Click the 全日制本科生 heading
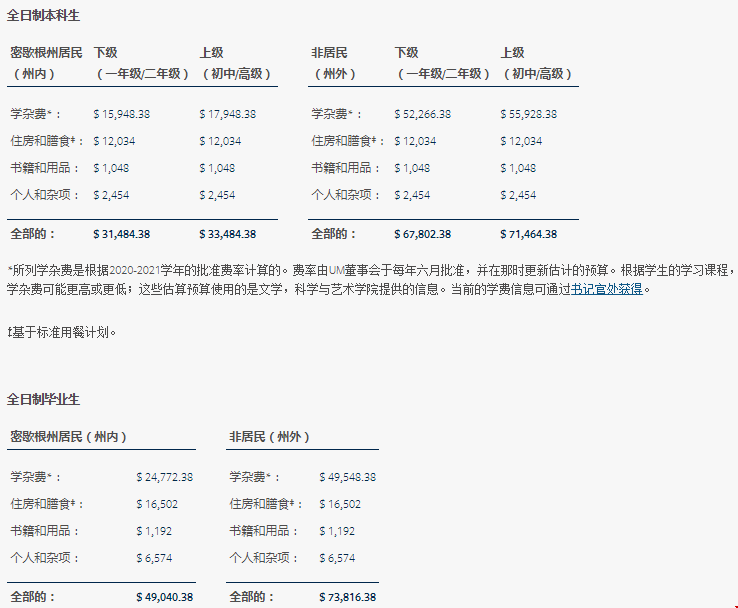This screenshot has height=608, width=738. click(43, 16)
